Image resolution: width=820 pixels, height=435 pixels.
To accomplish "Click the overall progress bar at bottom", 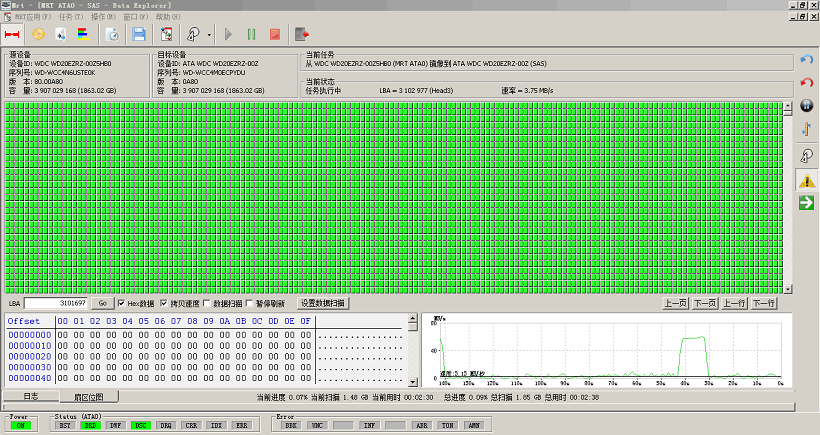I will click(x=399, y=407).
